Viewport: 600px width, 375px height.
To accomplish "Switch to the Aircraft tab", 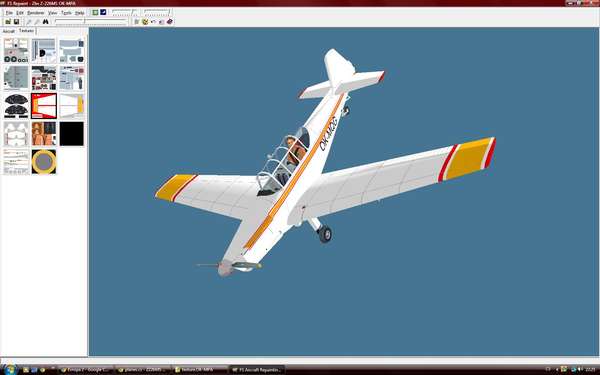I will [x=8, y=31].
